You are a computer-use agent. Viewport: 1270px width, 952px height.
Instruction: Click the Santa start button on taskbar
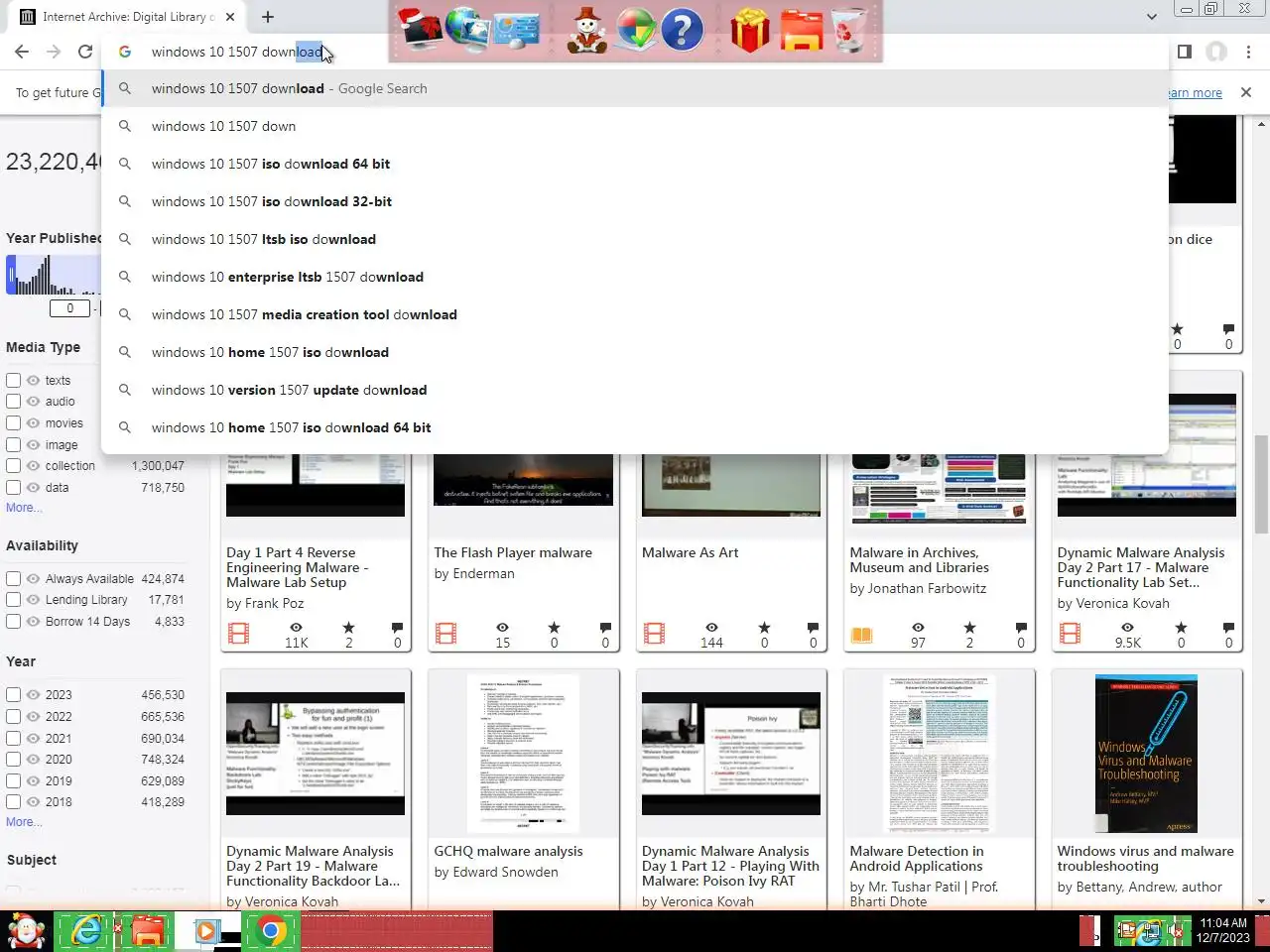[x=26, y=932]
